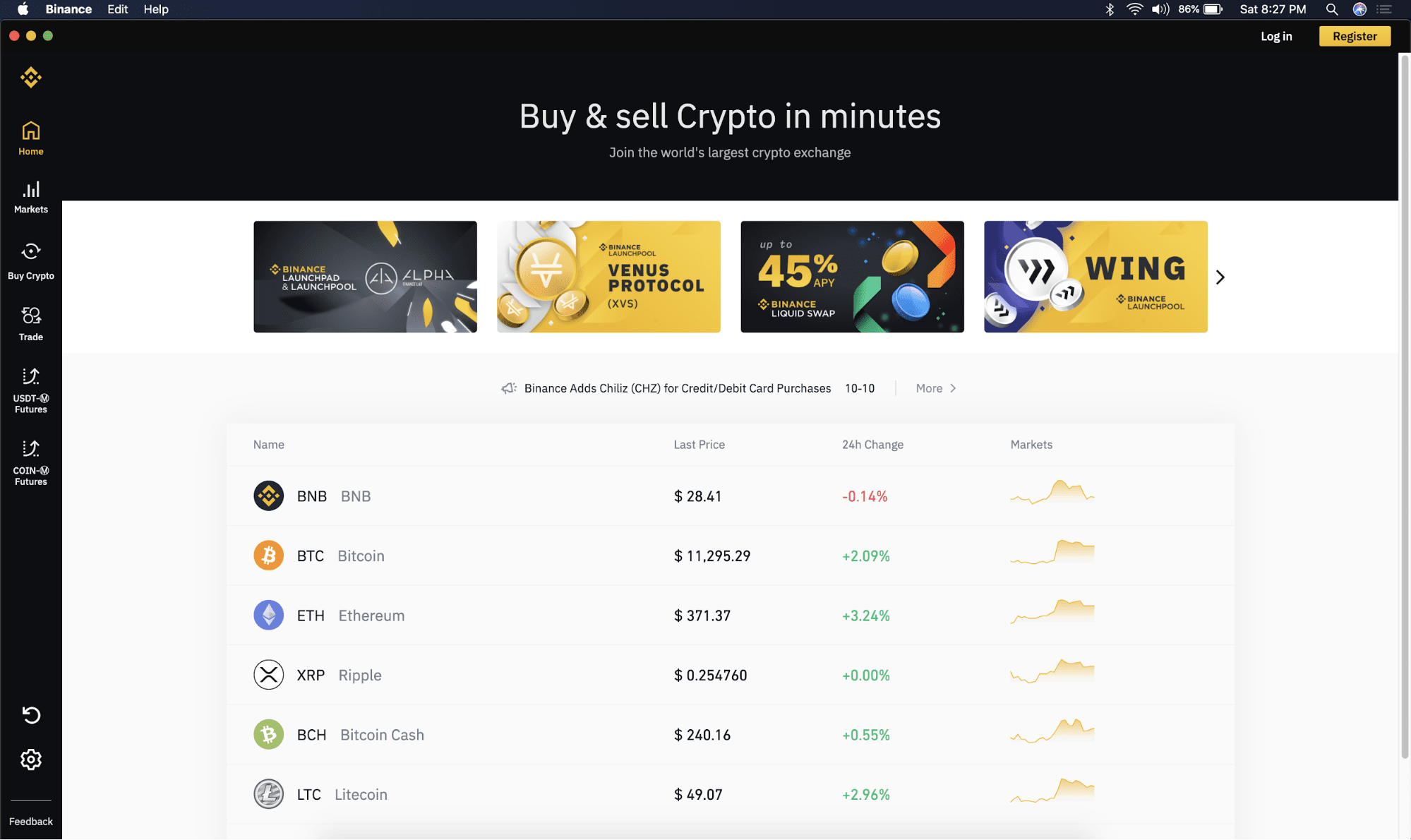Expand the carousel next arrow
The width and height of the screenshot is (1411, 840).
pos(1221,277)
